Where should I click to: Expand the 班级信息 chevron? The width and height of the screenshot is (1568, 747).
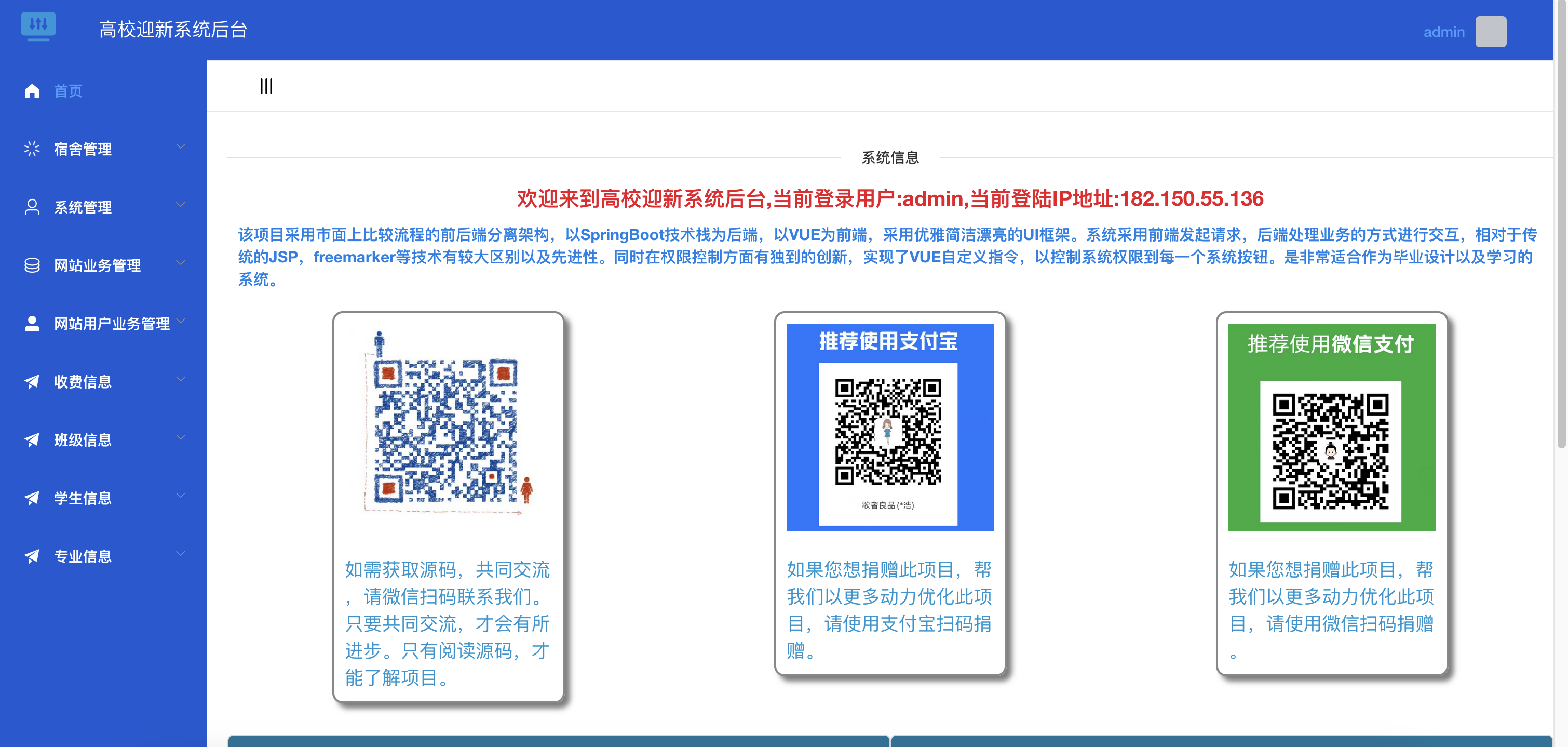[180, 437]
